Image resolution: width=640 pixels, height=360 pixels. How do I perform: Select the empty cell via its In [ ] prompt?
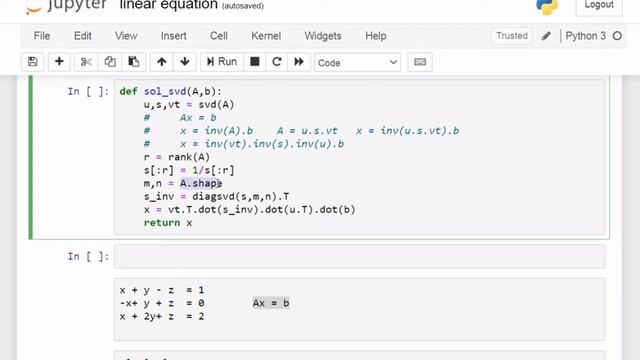click(88, 256)
